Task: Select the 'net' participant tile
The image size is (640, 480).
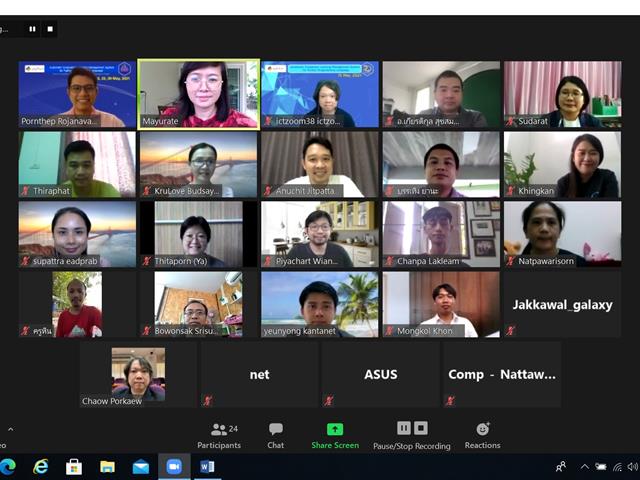Action: 260,375
